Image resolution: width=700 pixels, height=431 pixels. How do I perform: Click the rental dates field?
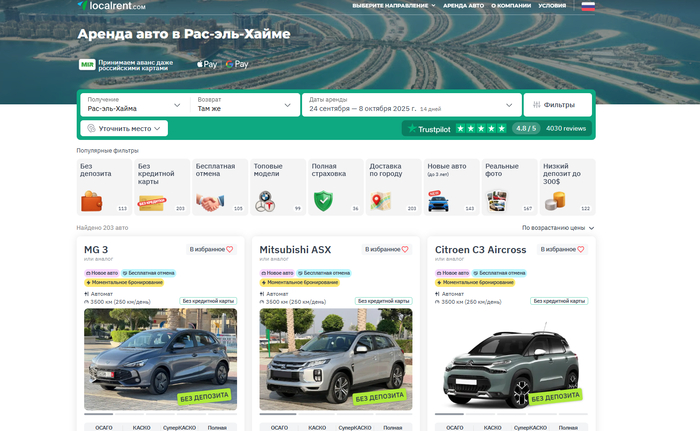(x=410, y=104)
